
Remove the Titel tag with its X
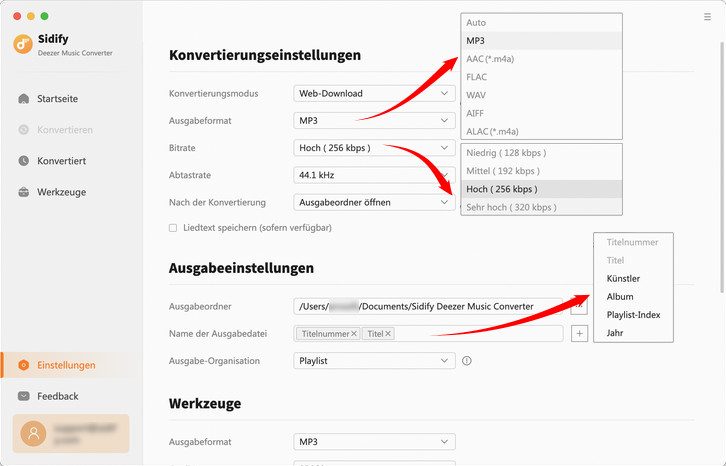point(388,334)
